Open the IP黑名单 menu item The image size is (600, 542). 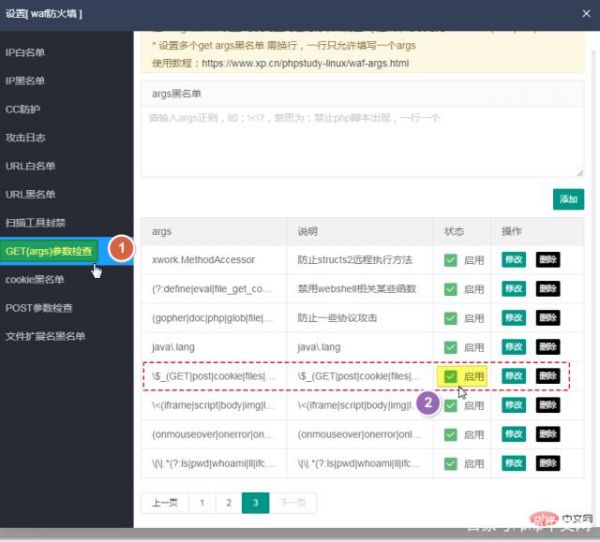point(25,81)
